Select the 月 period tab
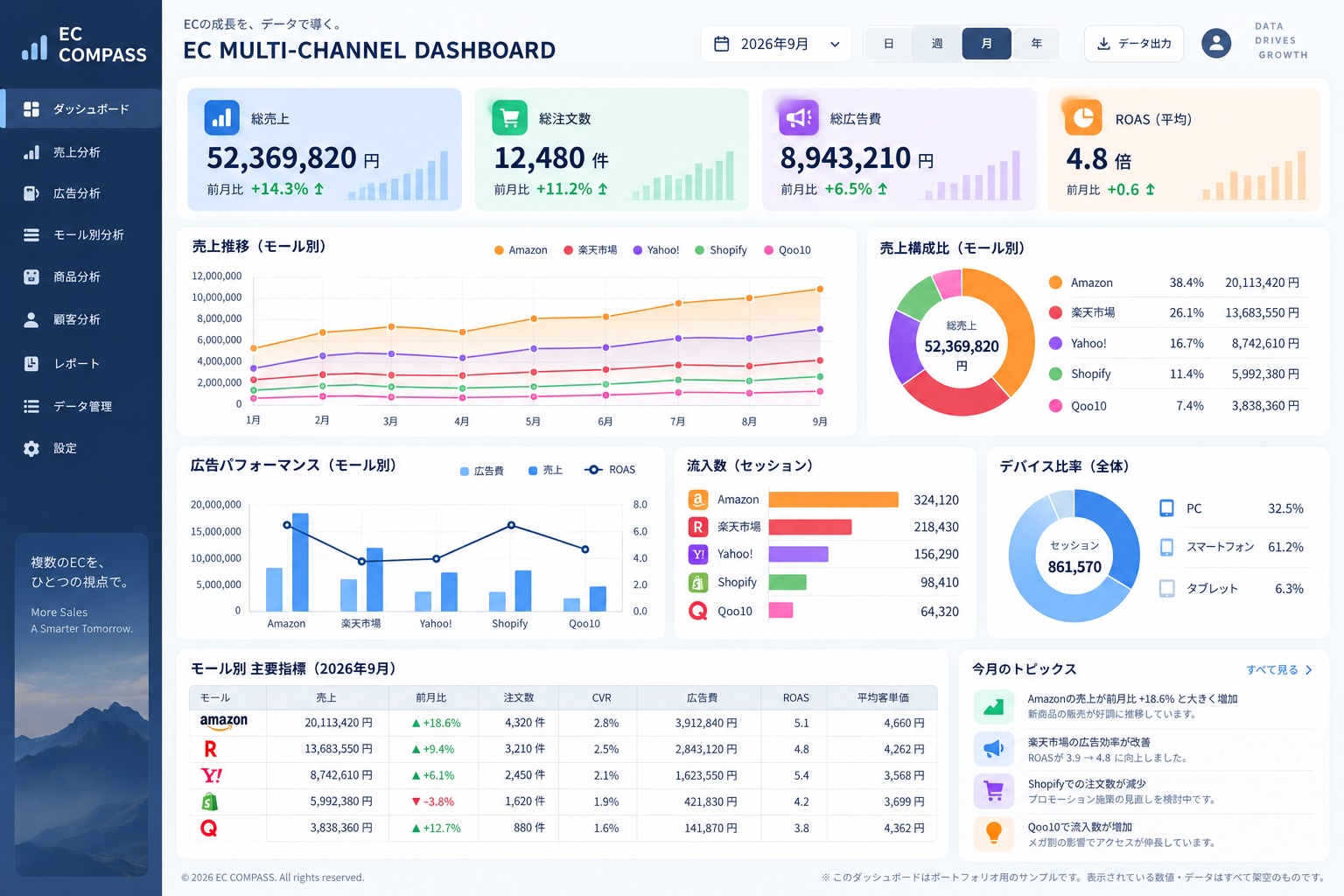This screenshot has height=896, width=1344. 987,44
